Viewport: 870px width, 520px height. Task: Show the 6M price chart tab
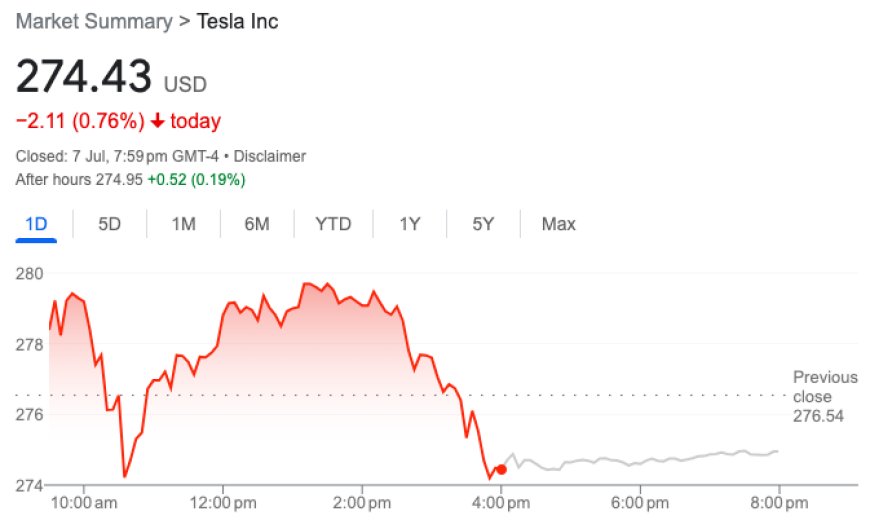(257, 224)
